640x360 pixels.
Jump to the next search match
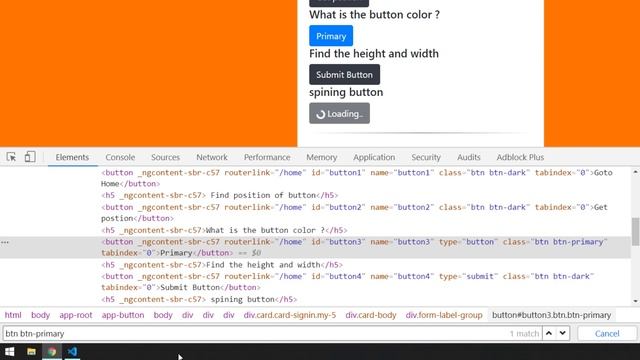click(563, 333)
